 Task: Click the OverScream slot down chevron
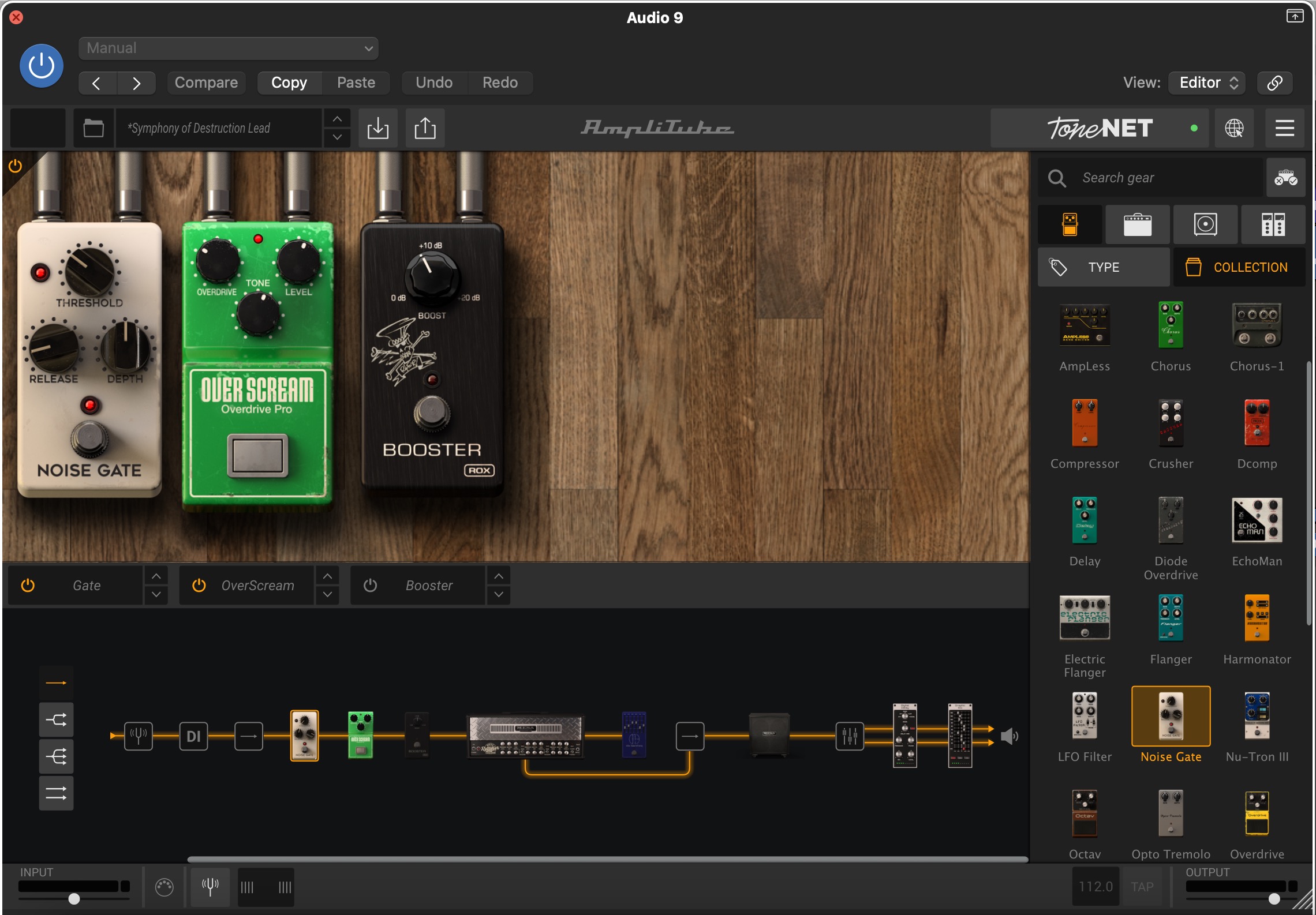click(x=327, y=595)
